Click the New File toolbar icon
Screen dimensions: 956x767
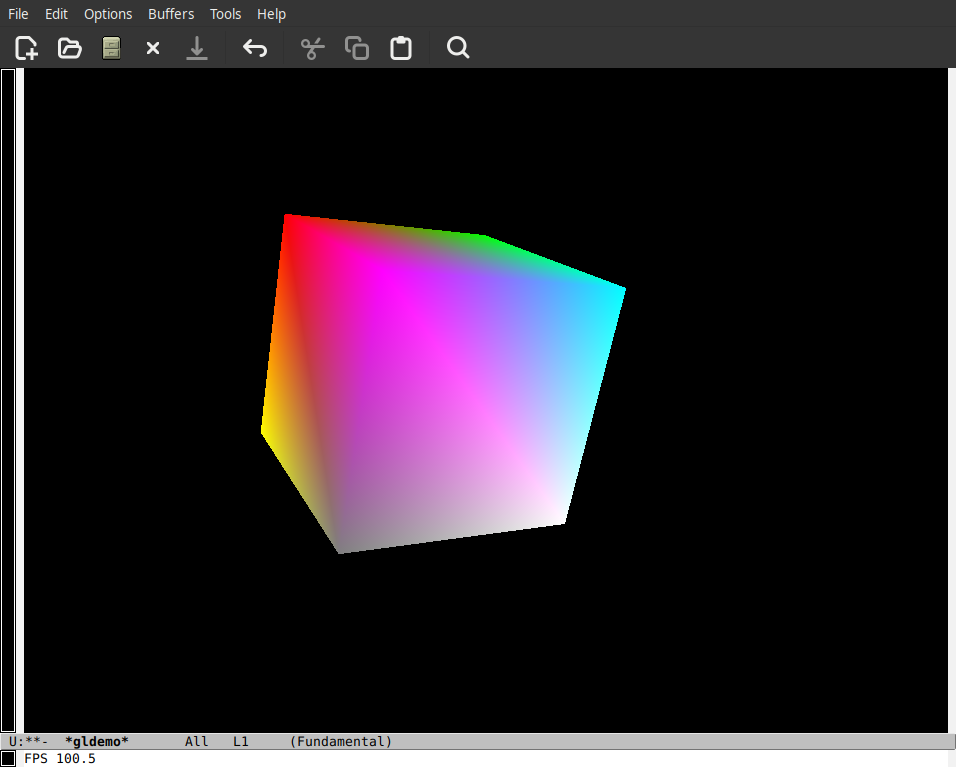point(27,48)
